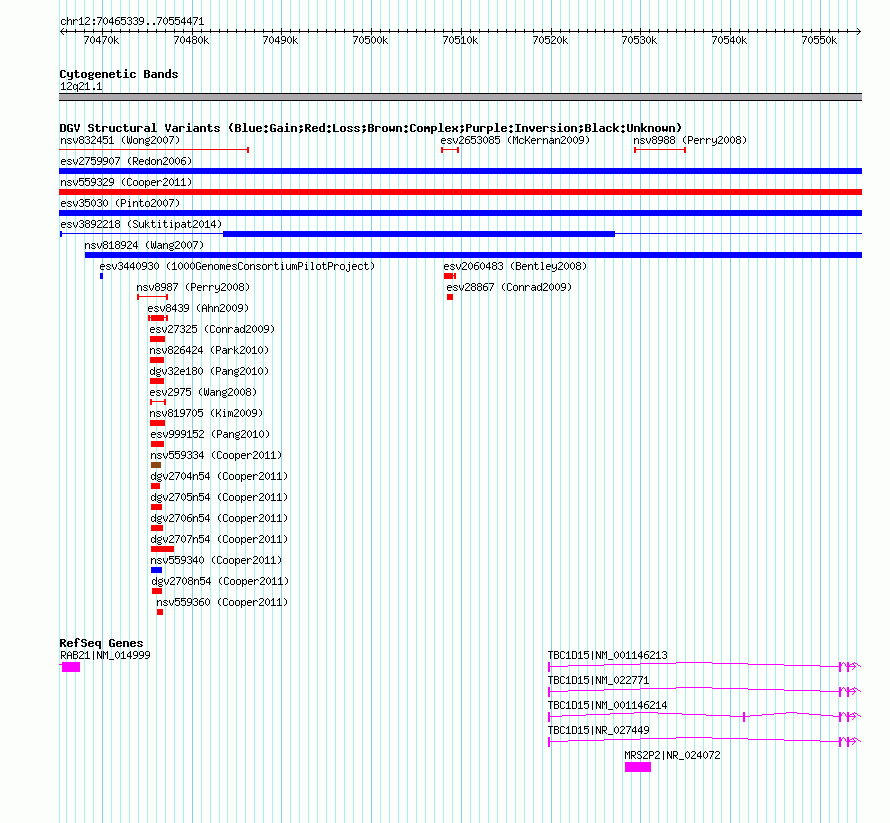Click dgv2707n54 (Cooper2011) label
Viewport: 890px width, 823px height.
pyautogui.click(x=219, y=539)
